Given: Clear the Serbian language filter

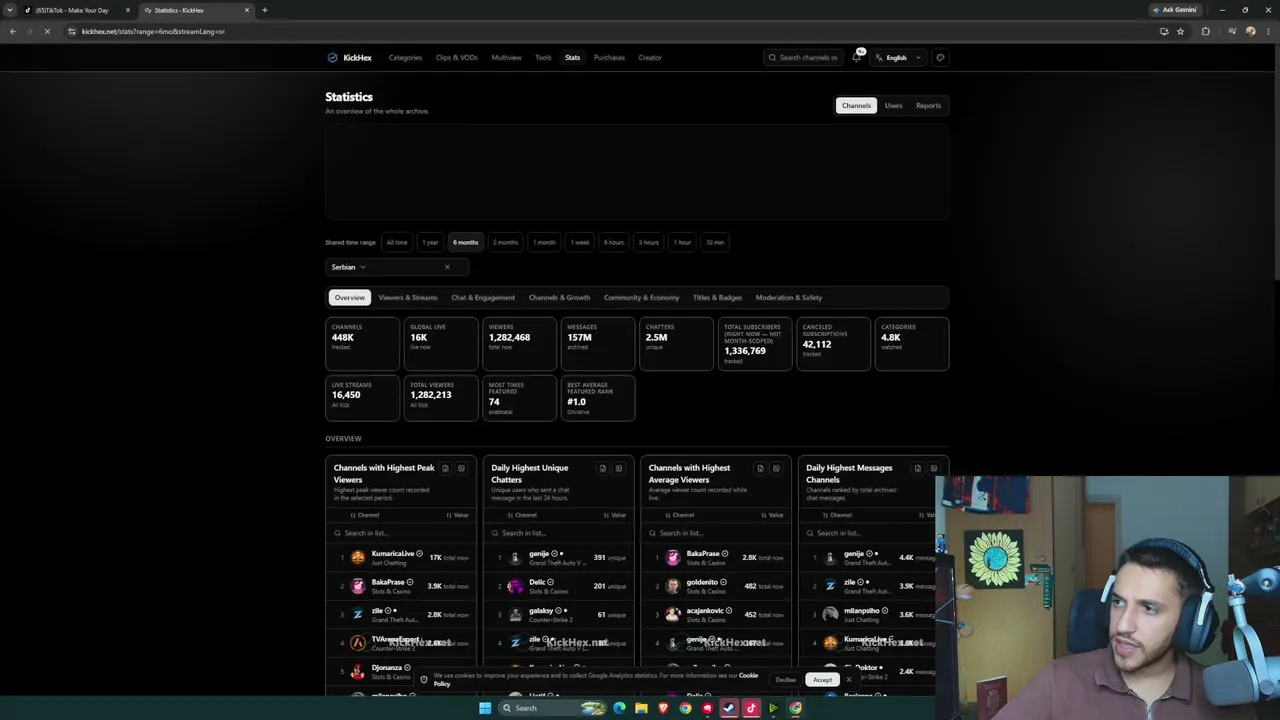Looking at the screenshot, I should (x=447, y=267).
